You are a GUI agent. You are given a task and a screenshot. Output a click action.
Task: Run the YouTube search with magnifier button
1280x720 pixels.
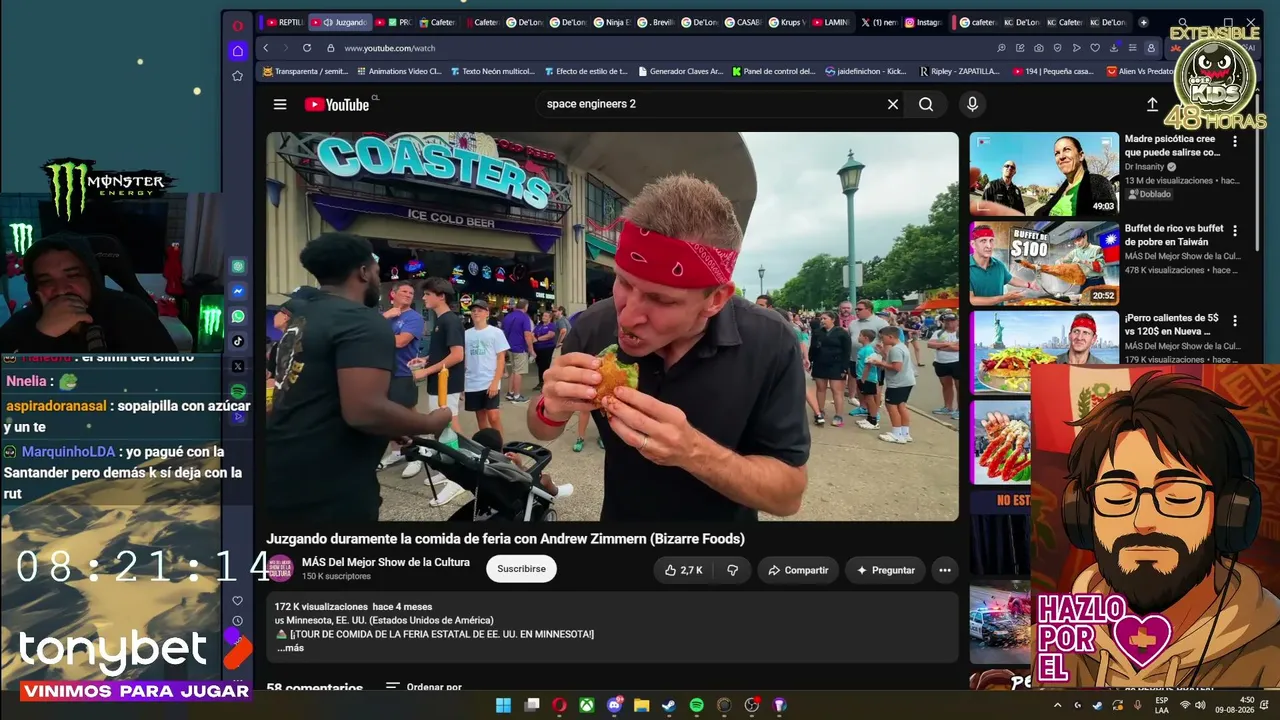click(x=926, y=104)
